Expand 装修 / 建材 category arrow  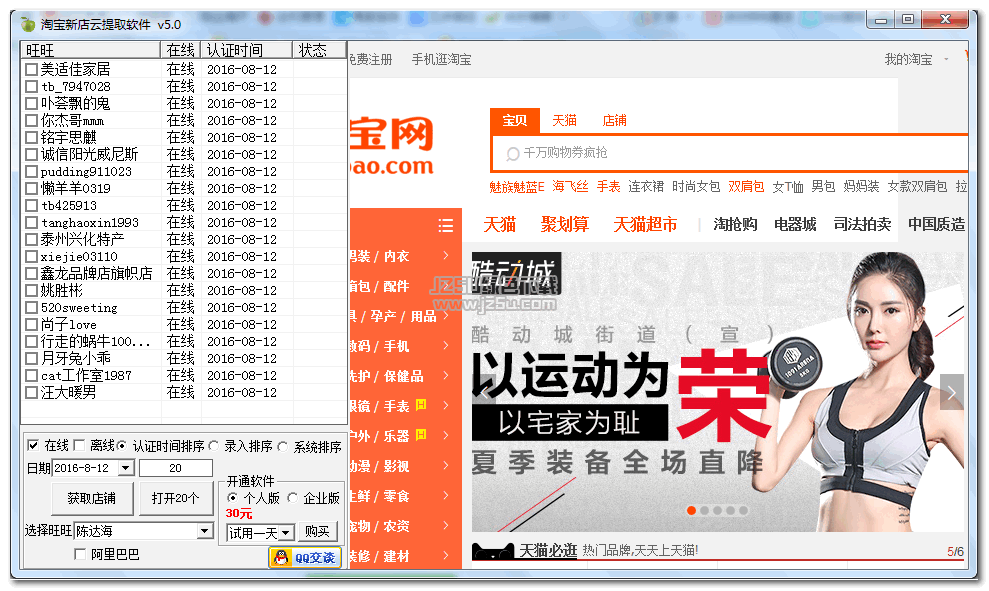click(x=446, y=556)
